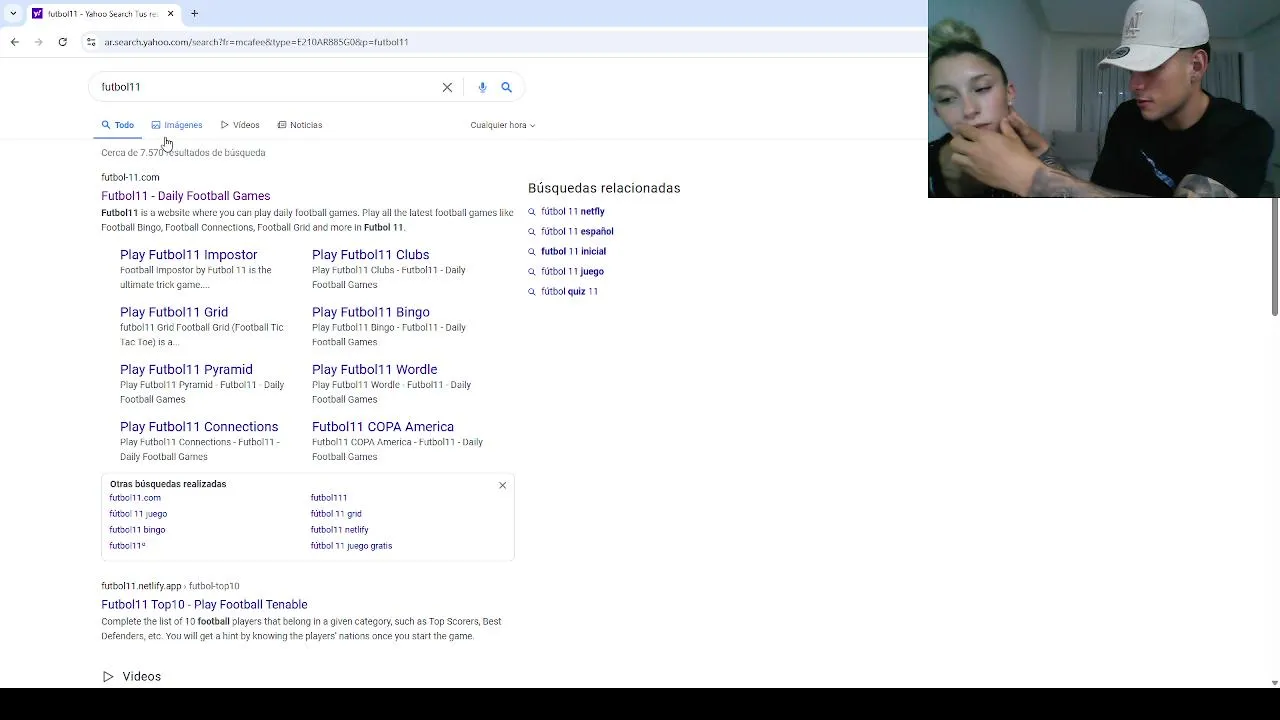1280x720 pixels.
Task: Click the address bar URL field
Action: tap(500, 42)
